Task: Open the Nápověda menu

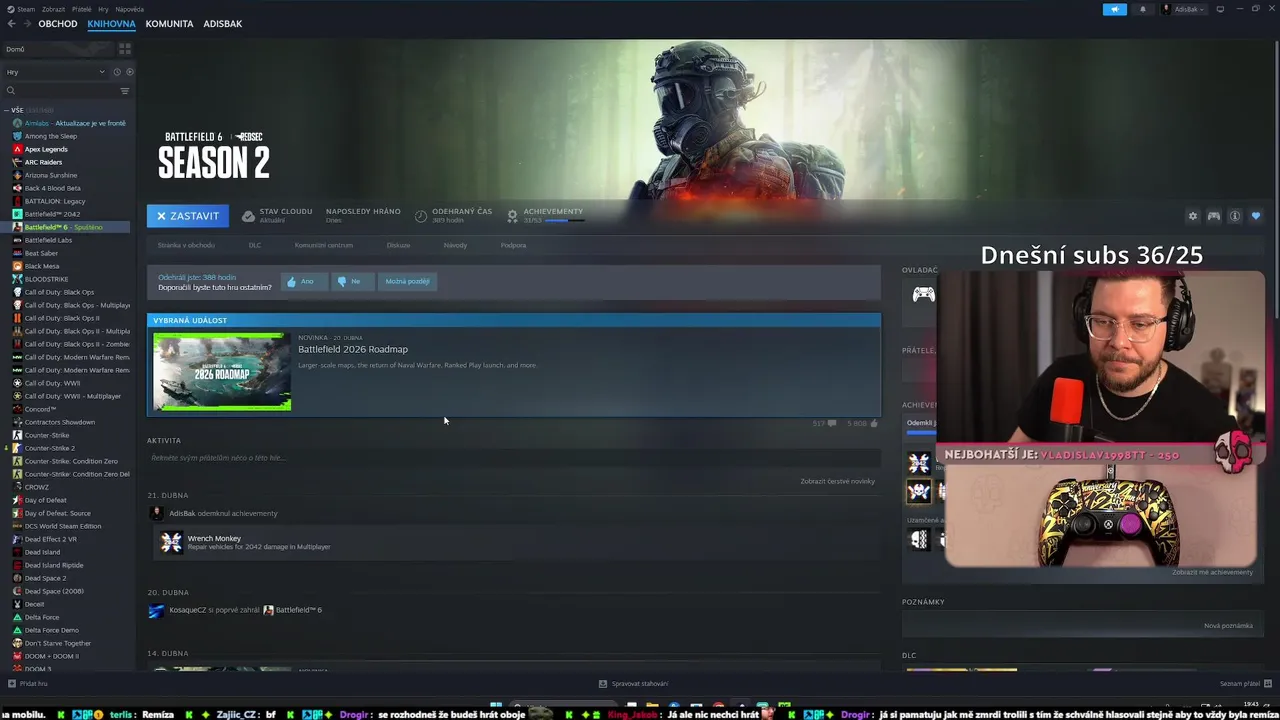Action: pyautogui.click(x=129, y=9)
